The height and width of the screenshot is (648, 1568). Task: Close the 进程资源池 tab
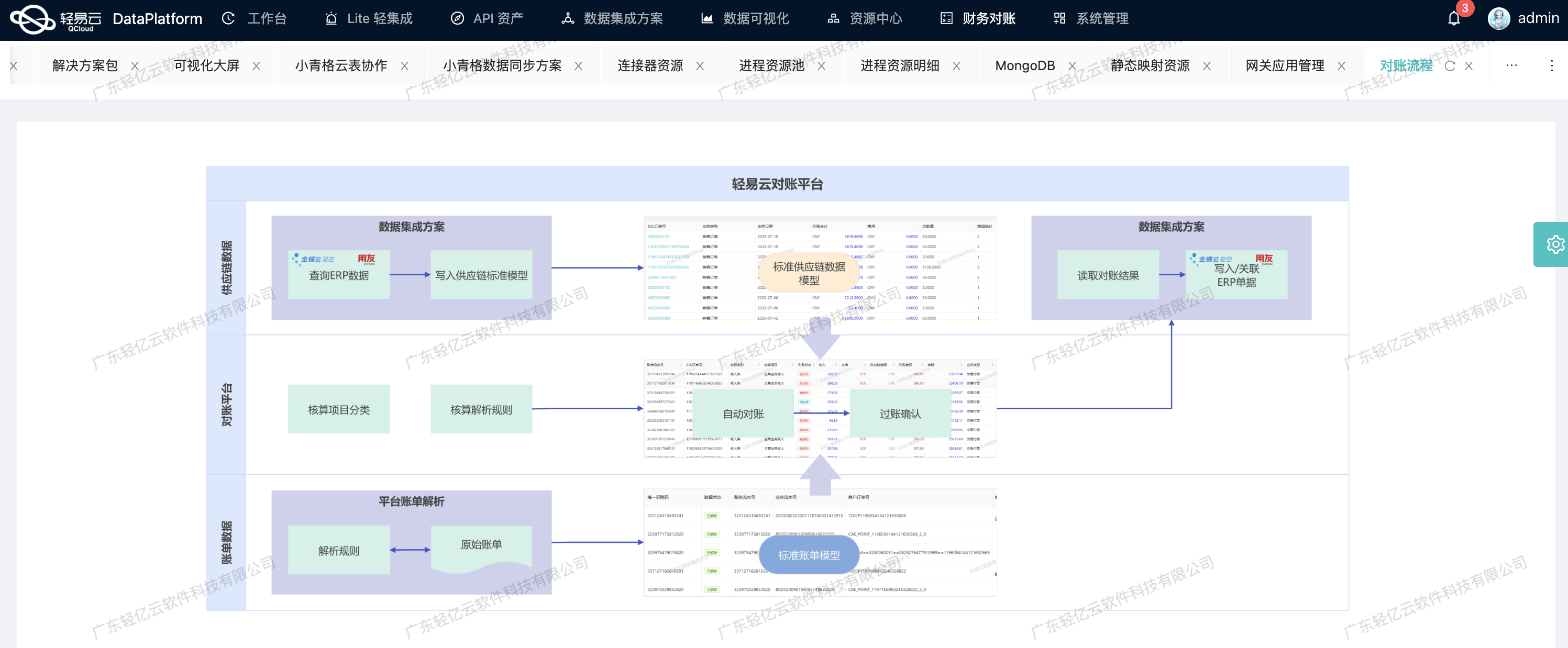click(821, 66)
